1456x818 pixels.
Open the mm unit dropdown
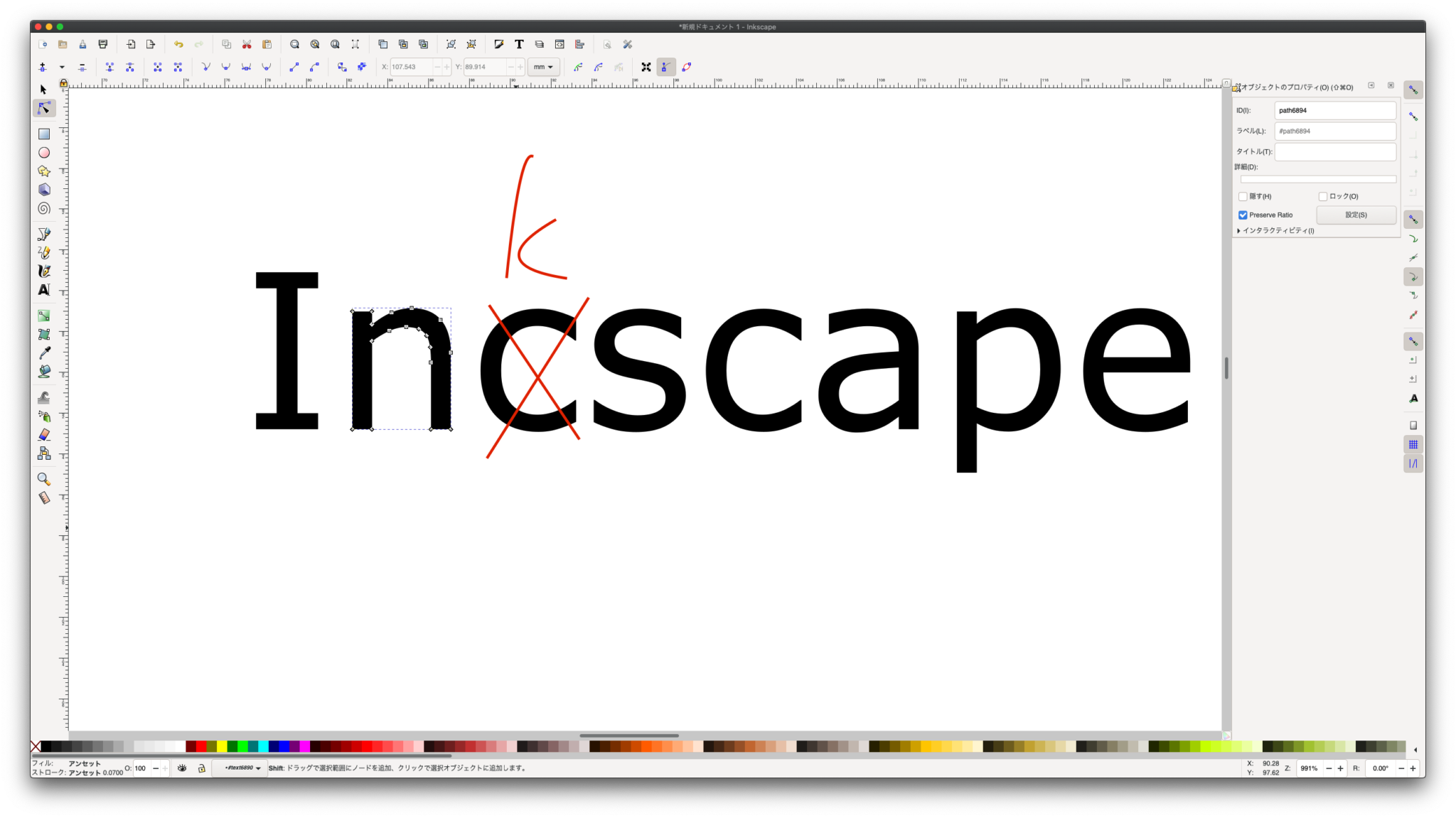(542, 67)
